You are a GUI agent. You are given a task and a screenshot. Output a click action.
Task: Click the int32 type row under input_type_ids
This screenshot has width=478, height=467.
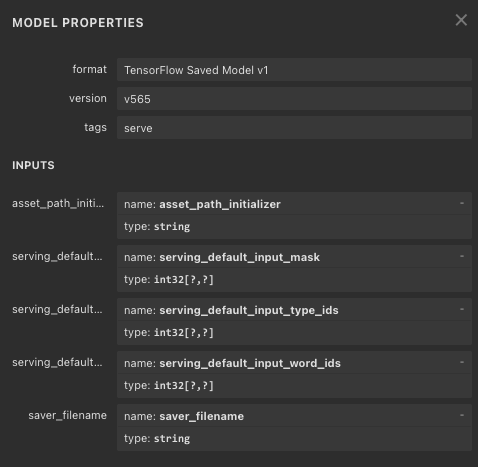point(294,333)
